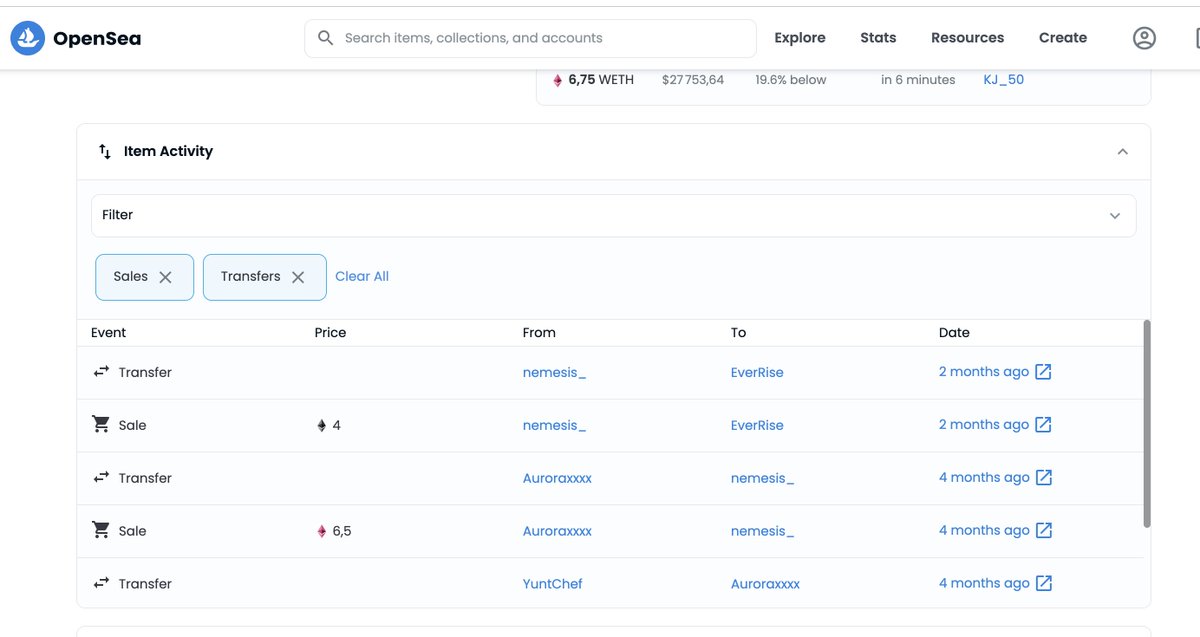Open Auroraxxxx recipient in YuntChef transfer row
This screenshot has height=637, width=1200.
pyautogui.click(x=765, y=583)
